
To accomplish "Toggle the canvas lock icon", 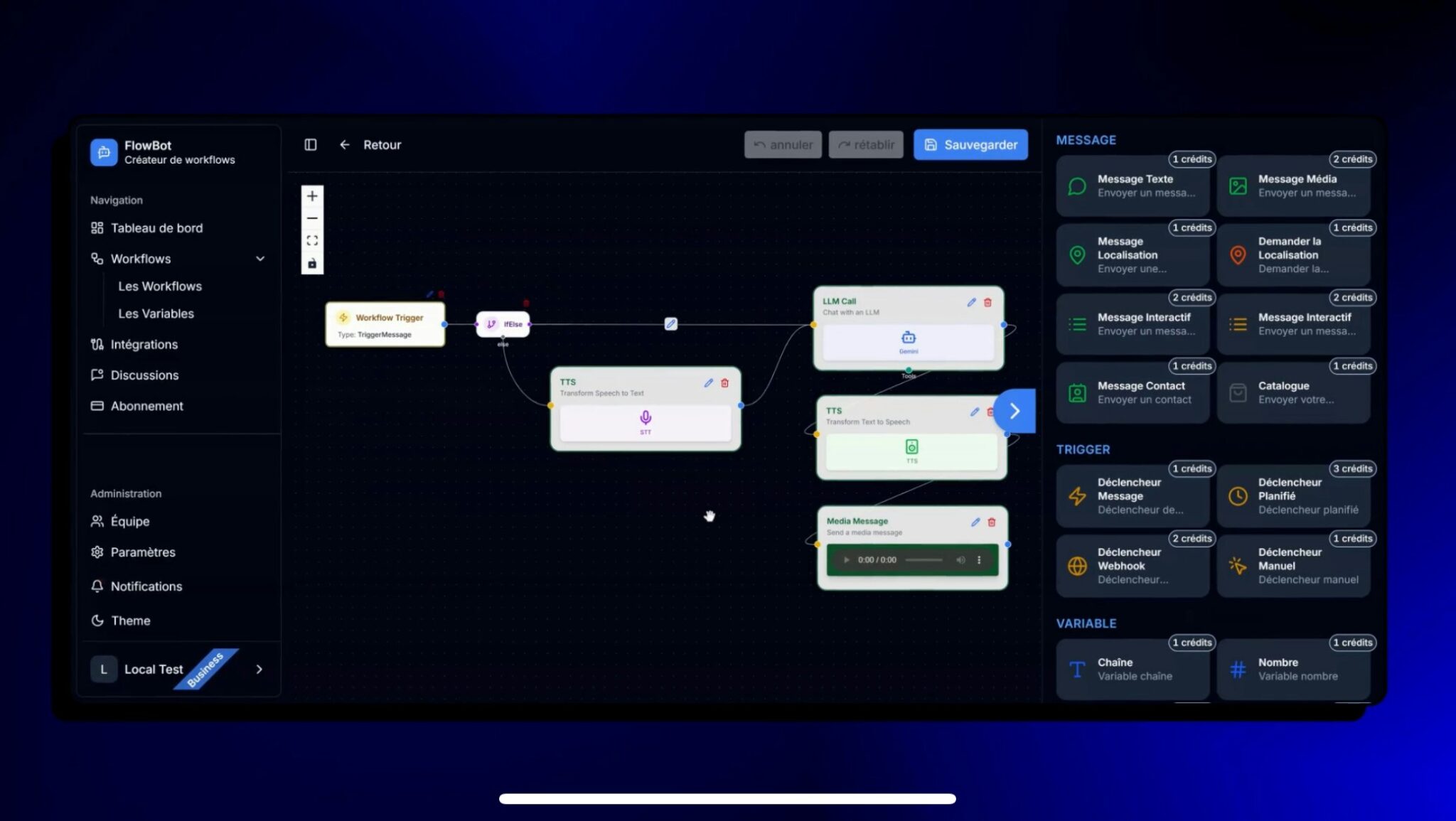I will pyautogui.click(x=312, y=264).
